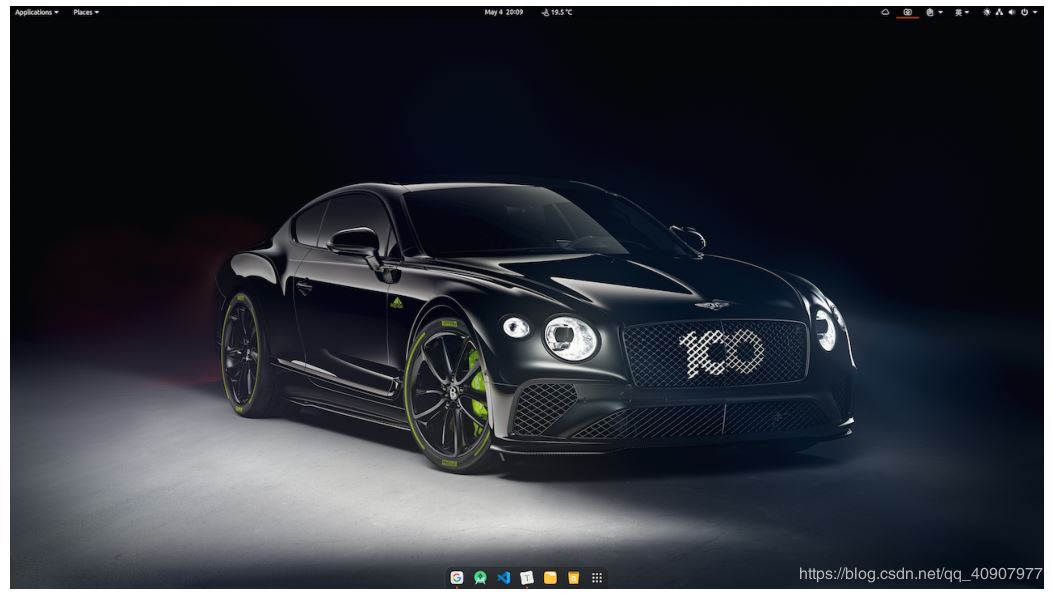Open the date and time panel
The image size is (1053, 593).
[x=504, y=12]
